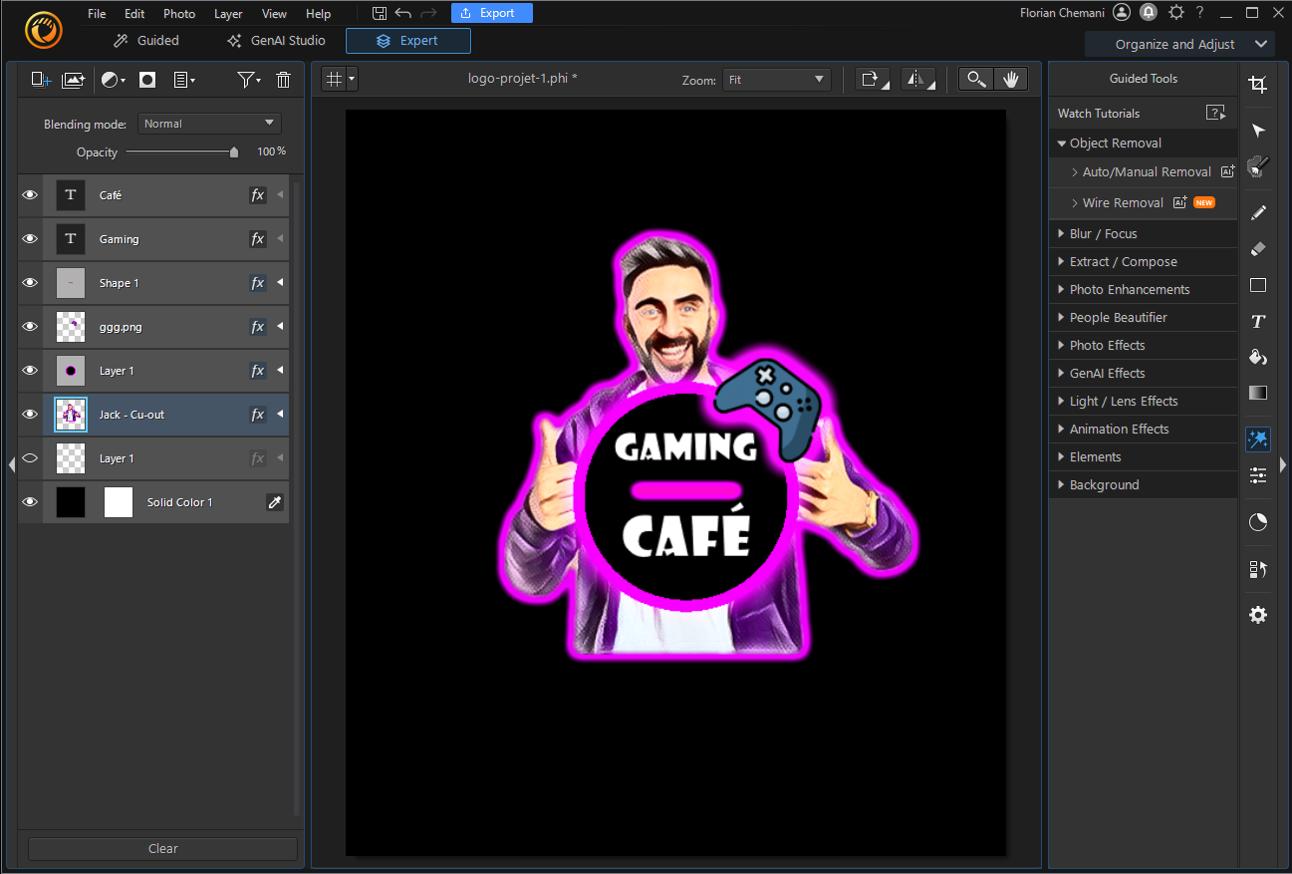Pick the Gradient tool
1292x874 pixels.
(1257, 393)
